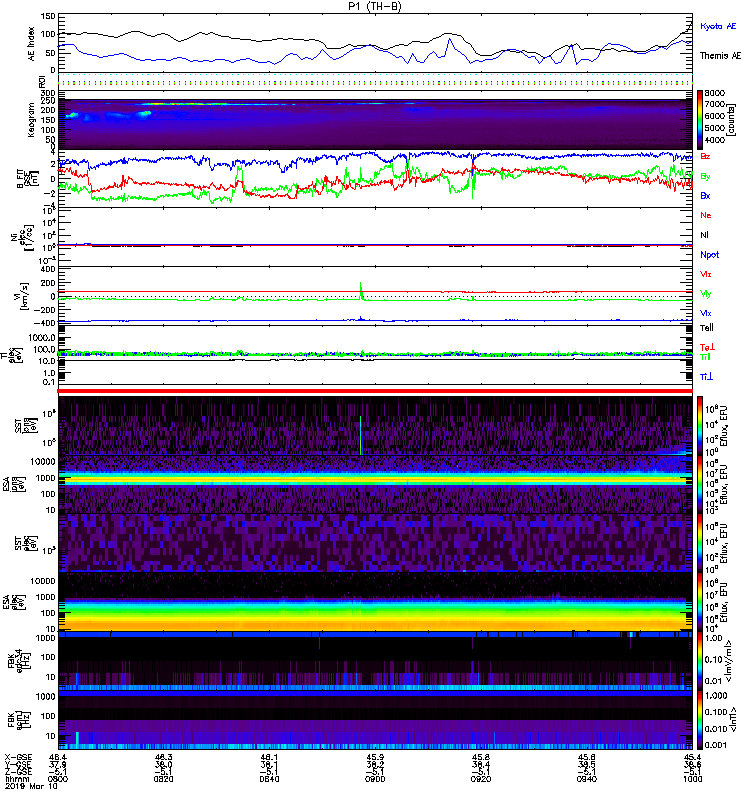Click the SST electrons Eflux color bar
The height and width of the screenshot is (800, 750).
pyautogui.click(x=700, y=543)
